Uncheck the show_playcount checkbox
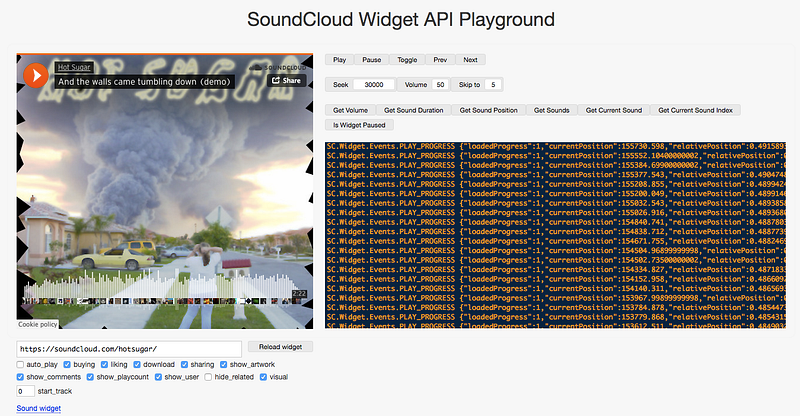The width and height of the screenshot is (800, 416). (x=90, y=377)
